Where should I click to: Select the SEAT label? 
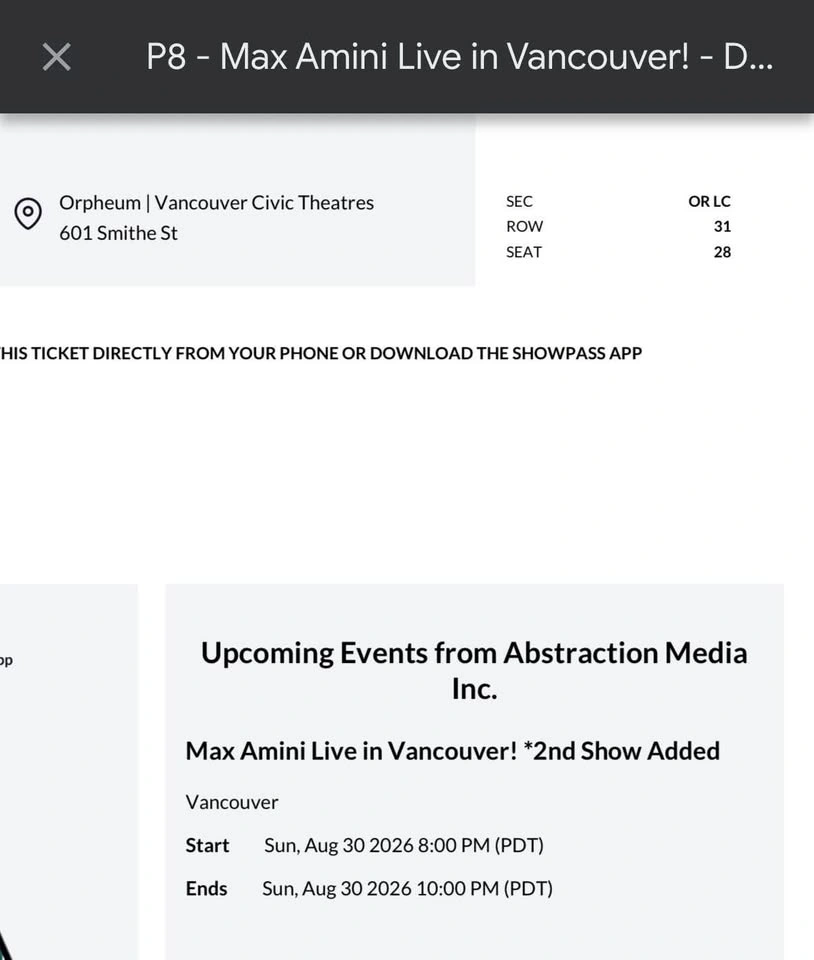[523, 252]
